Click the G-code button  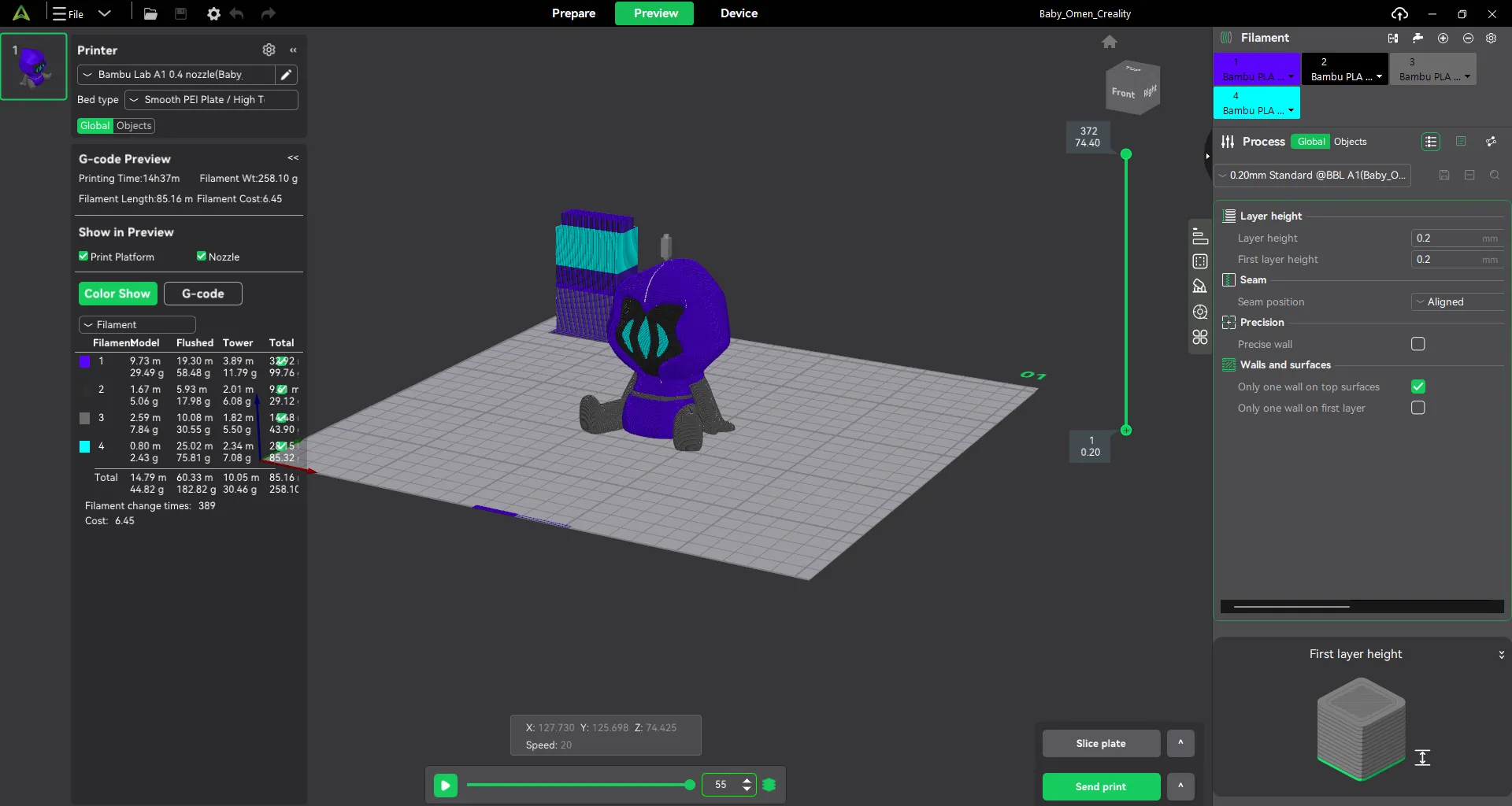coord(203,294)
